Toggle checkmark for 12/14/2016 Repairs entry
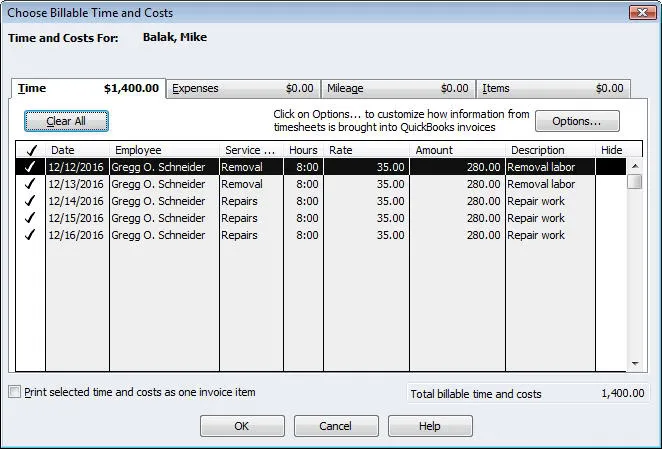 [30, 201]
